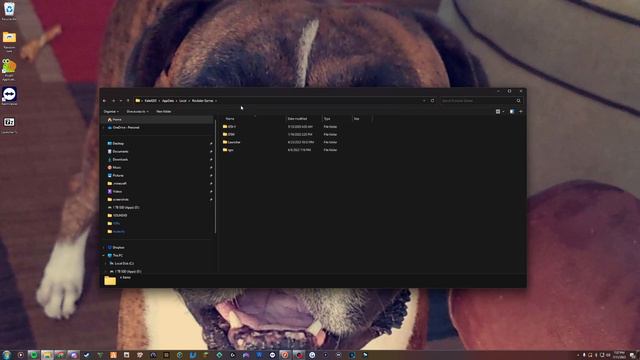Click the Rockstar Games breadcrumb segment
Screen dimensions: 640x360
202,101
